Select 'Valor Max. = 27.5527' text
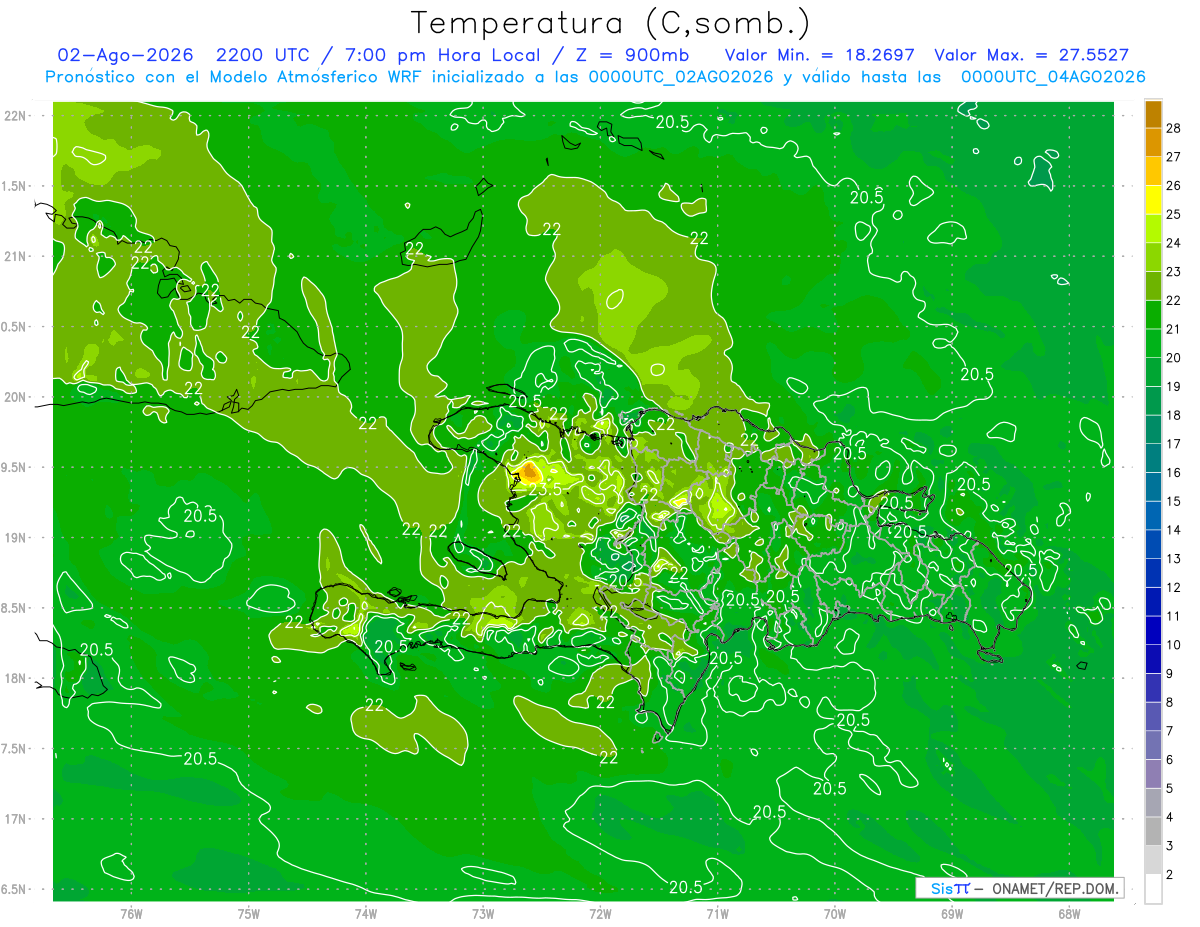This screenshot has width=1200, height=927. coord(1031,55)
